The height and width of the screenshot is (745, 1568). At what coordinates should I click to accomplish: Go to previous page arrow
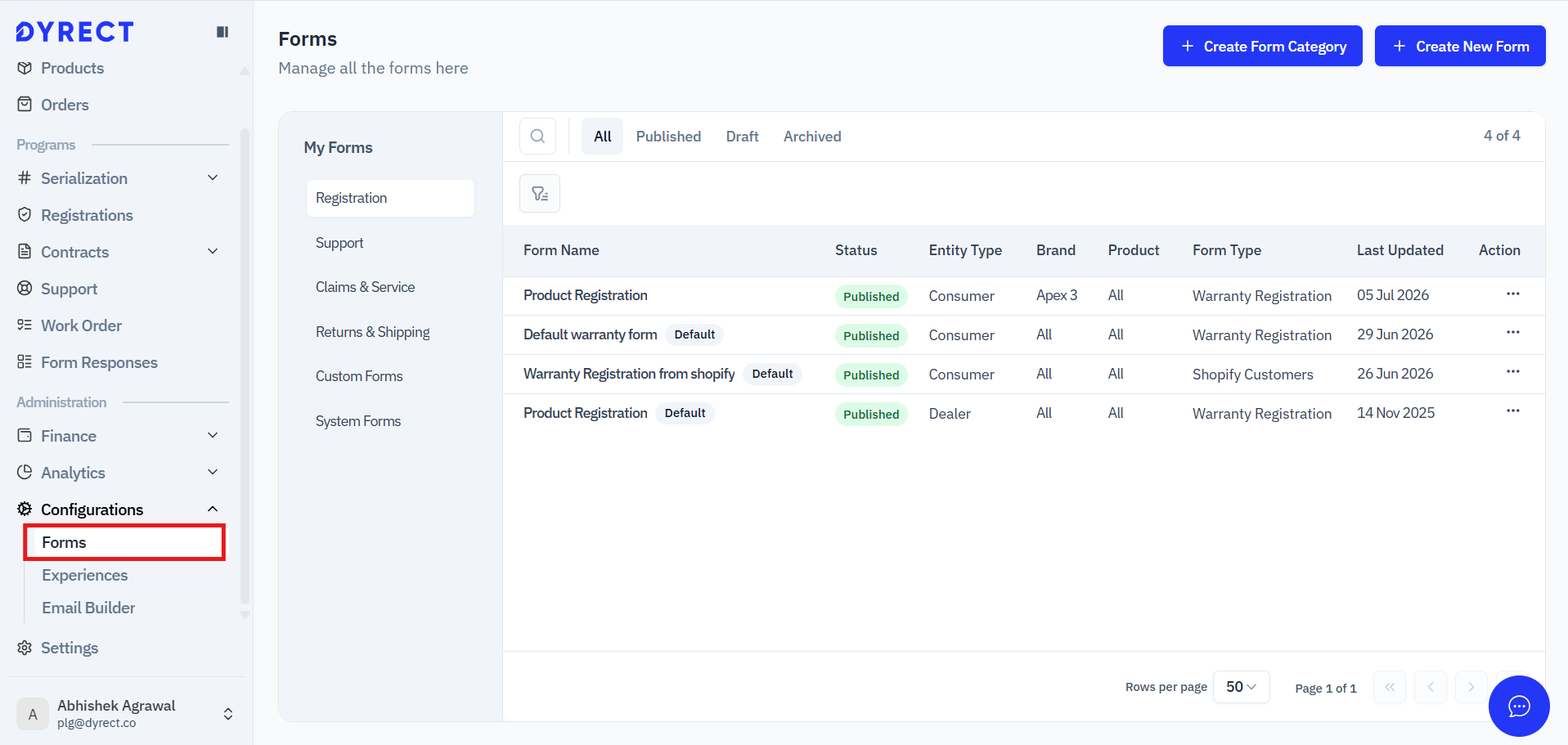pyautogui.click(x=1431, y=687)
